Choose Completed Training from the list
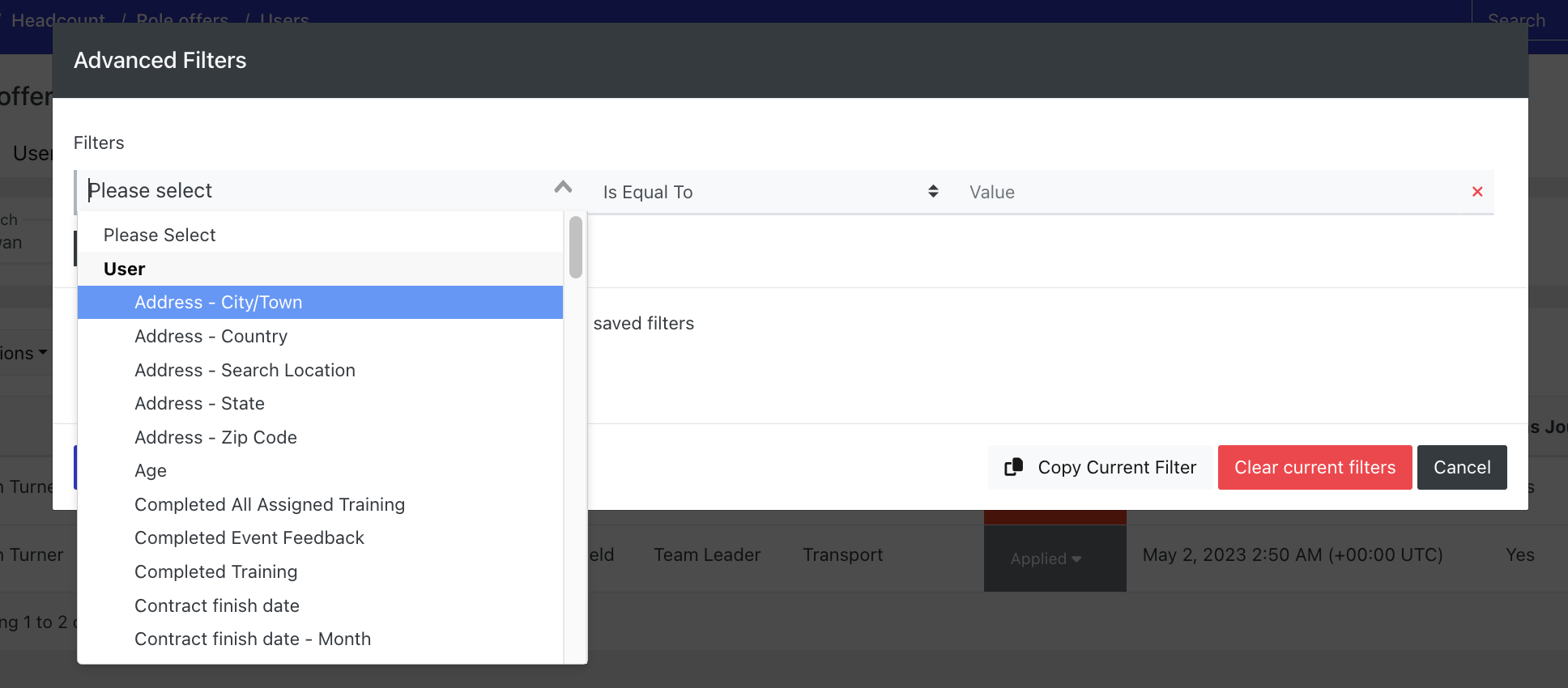This screenshot has height=688, width=1568. (215, 571)
